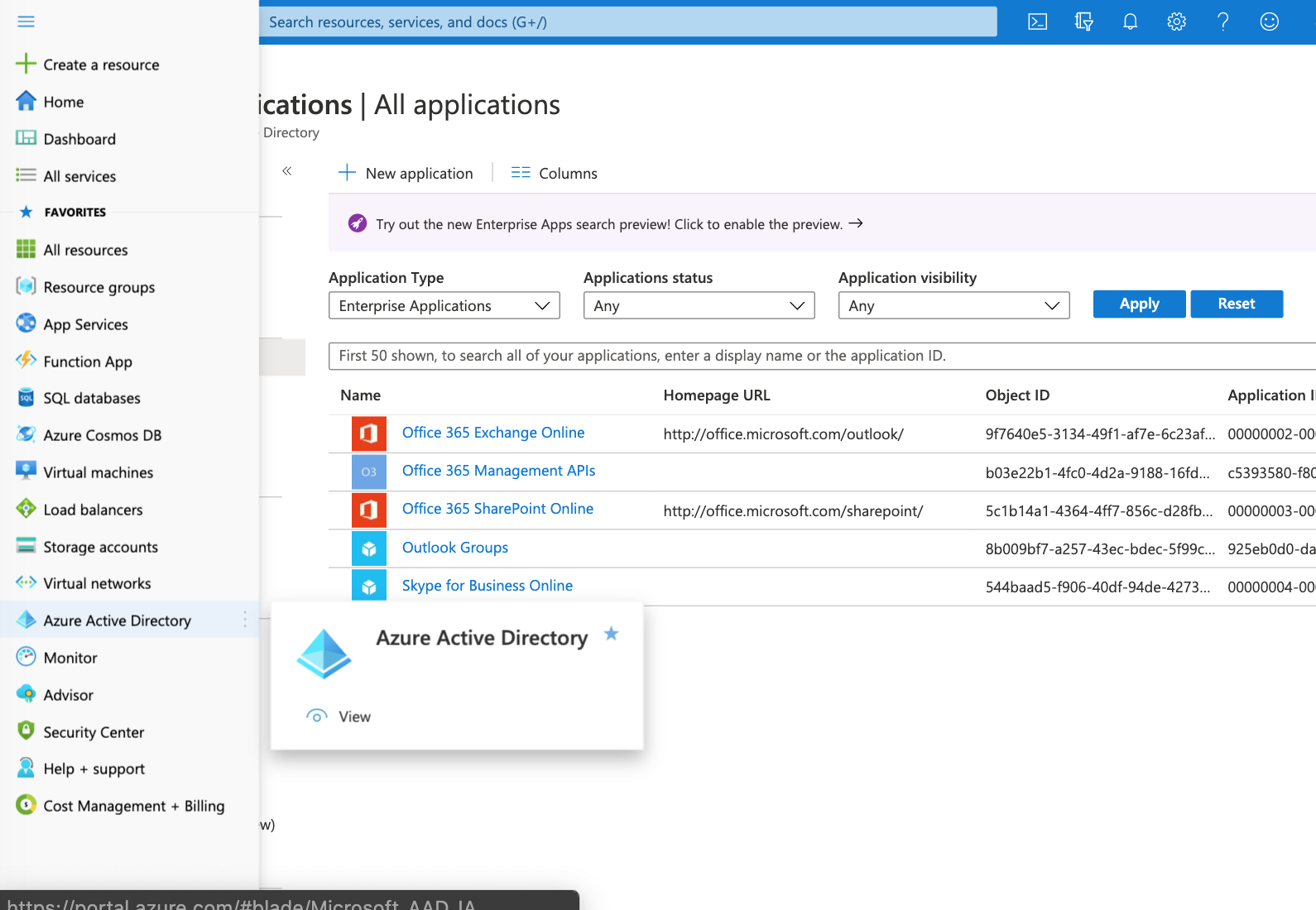
Task: Open directory and subscription filter icon
Action: [x=1083, y=22]
